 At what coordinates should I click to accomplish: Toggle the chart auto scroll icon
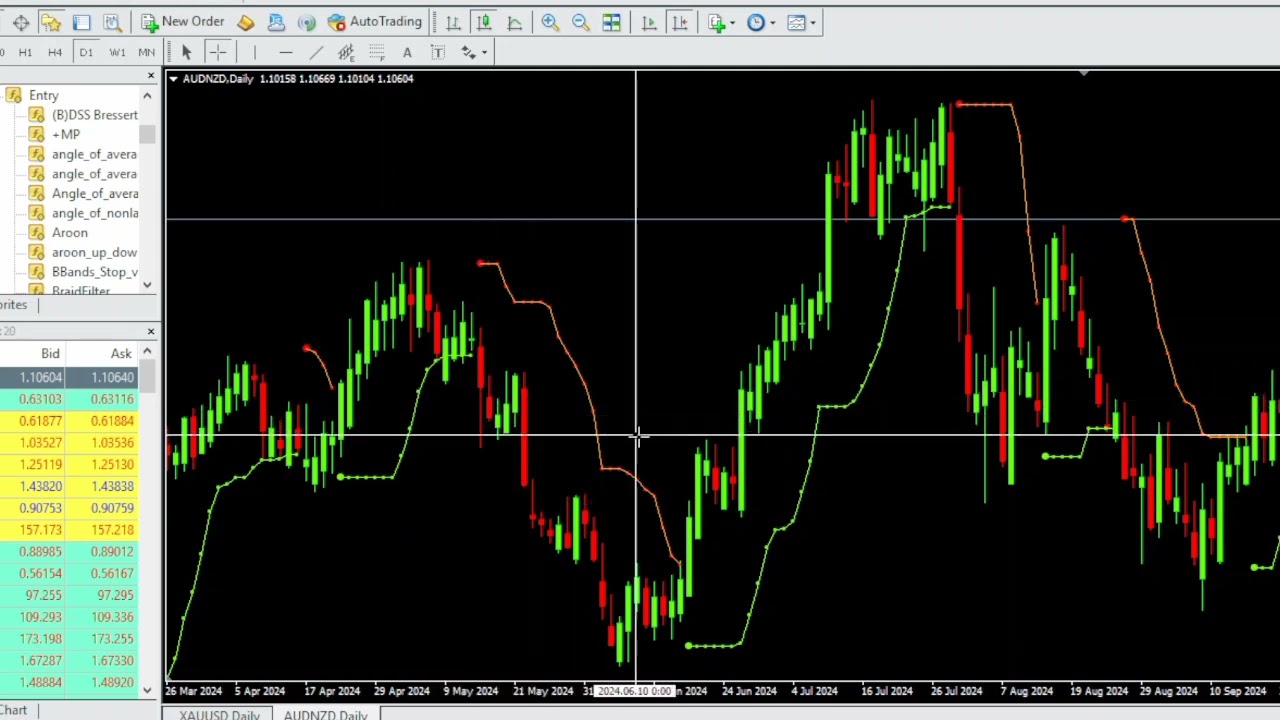coord(649,21)
